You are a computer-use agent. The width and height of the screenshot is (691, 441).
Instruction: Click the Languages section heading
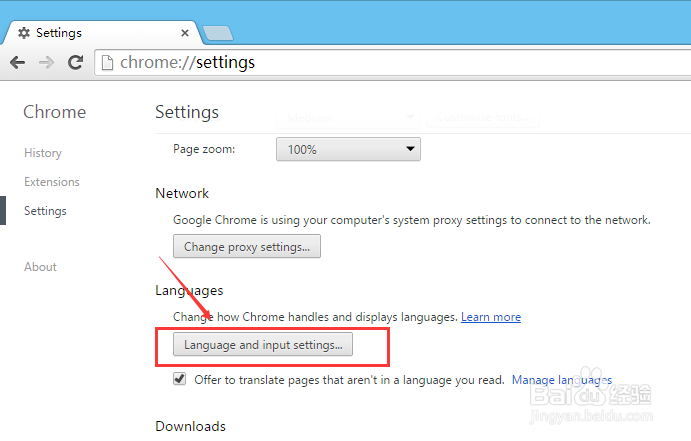(x=189, y=291)
